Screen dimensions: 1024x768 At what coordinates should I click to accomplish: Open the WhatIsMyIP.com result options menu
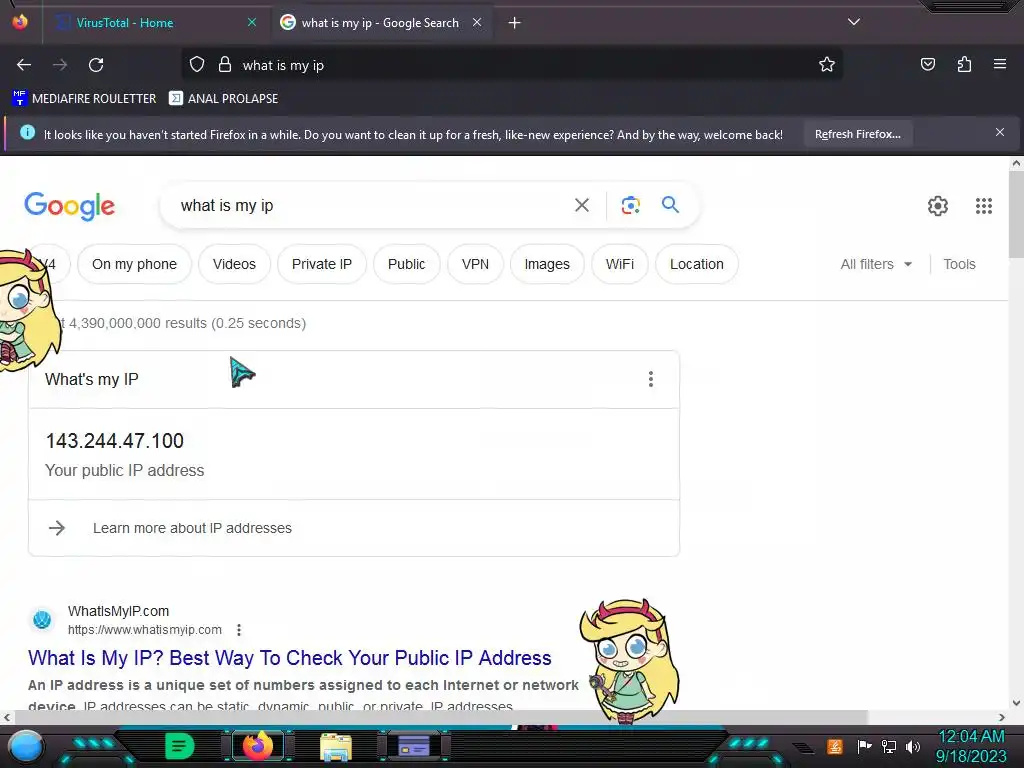tap(239, 630)
